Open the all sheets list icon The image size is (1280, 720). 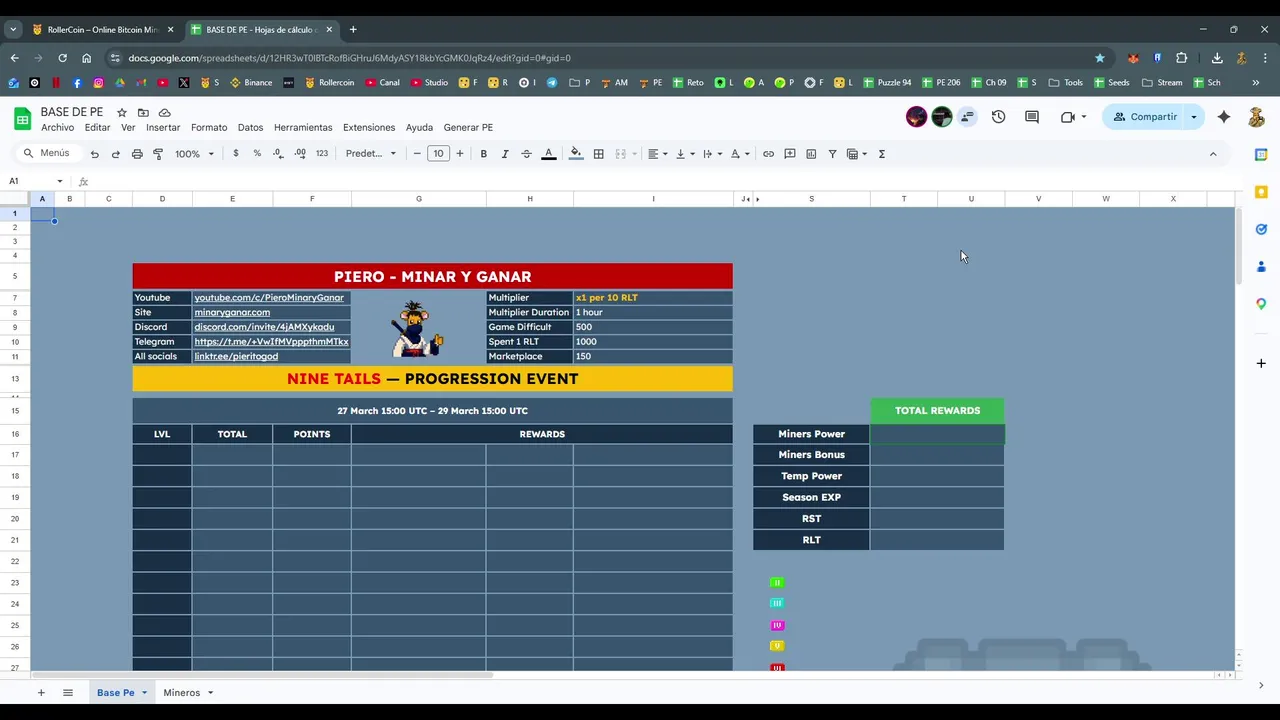pyautogui.click(x=68, y=693)
